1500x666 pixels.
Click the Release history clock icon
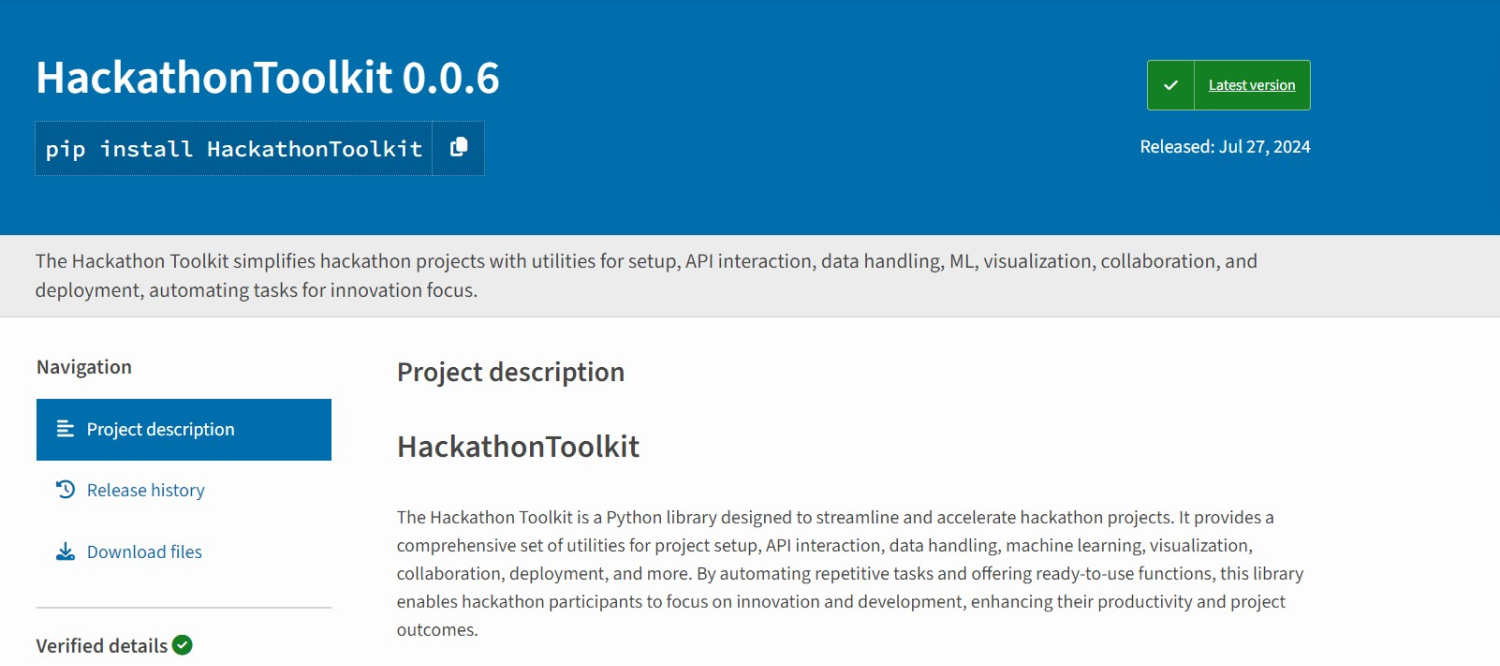click(65, 490)
